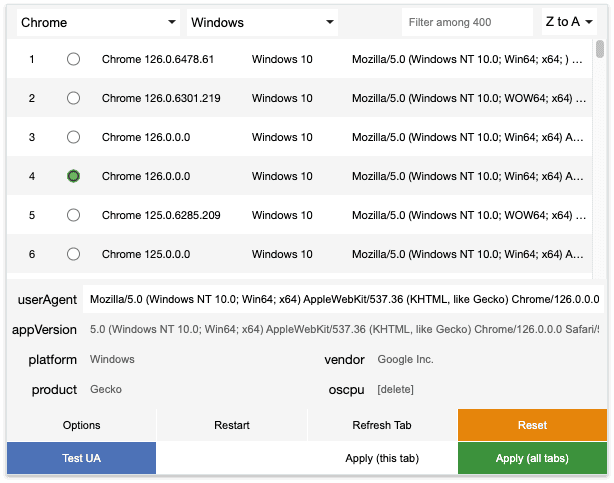
Task: Click Chrome 126.0.0.0 in row 4
Action: (x=146, y=176)
